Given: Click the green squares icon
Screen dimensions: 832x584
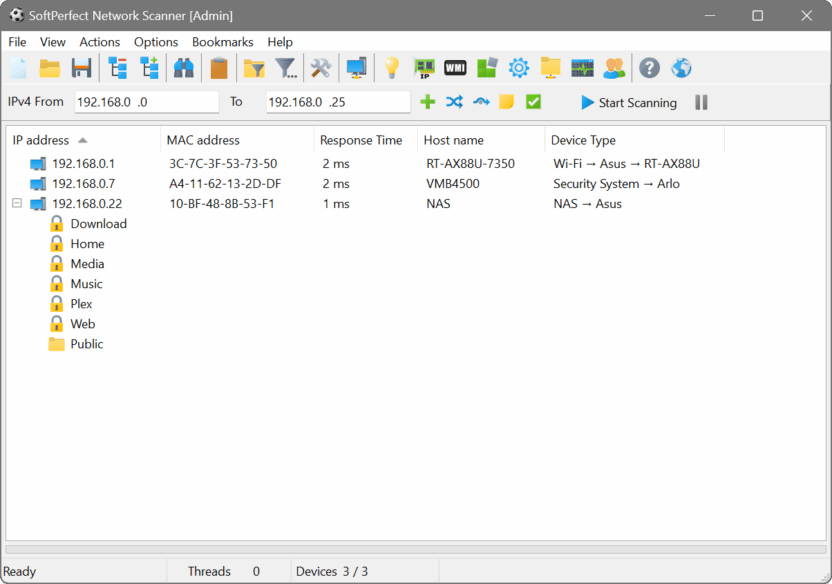Looking at the screenshot, I should pyautogui.click(x=487, y=68).
